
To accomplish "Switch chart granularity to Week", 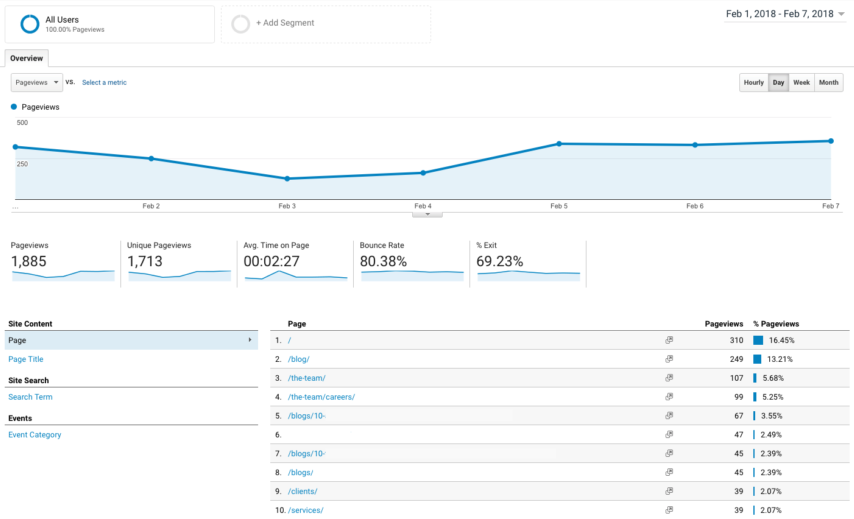I will tap(801, 83).
